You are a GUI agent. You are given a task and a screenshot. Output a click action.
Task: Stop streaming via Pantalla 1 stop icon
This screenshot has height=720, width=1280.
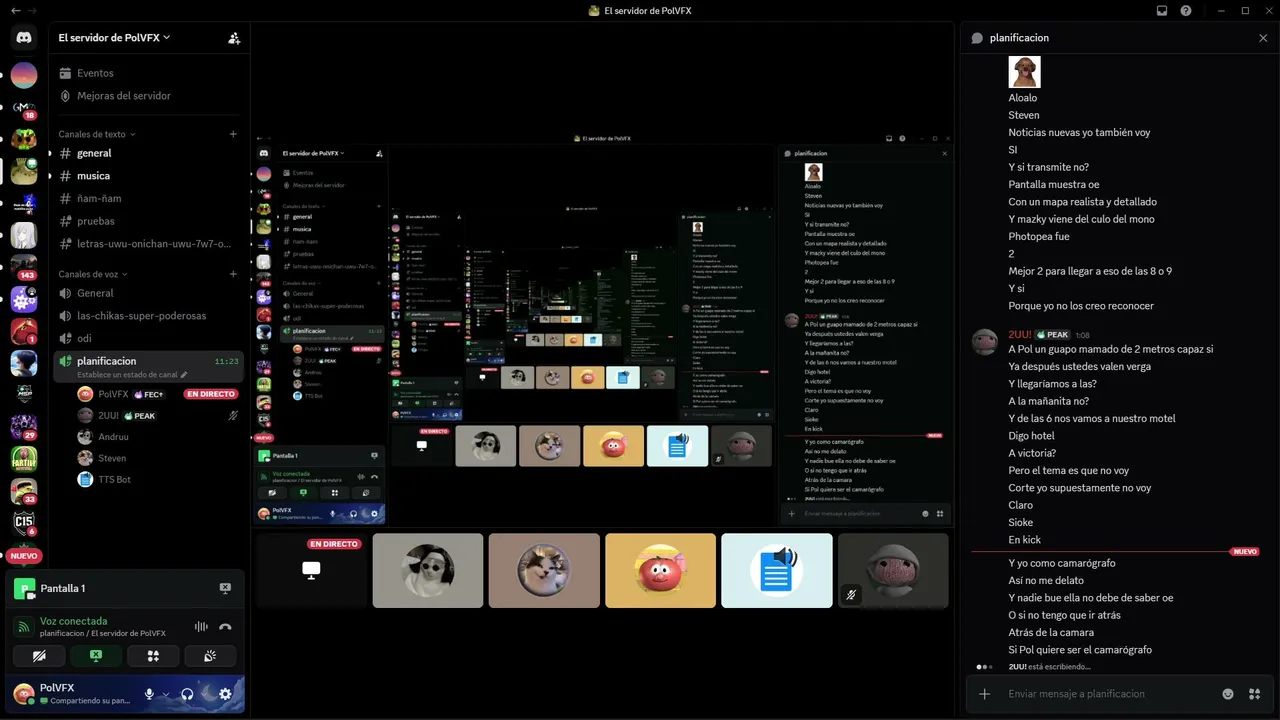[x=225, y=588]
